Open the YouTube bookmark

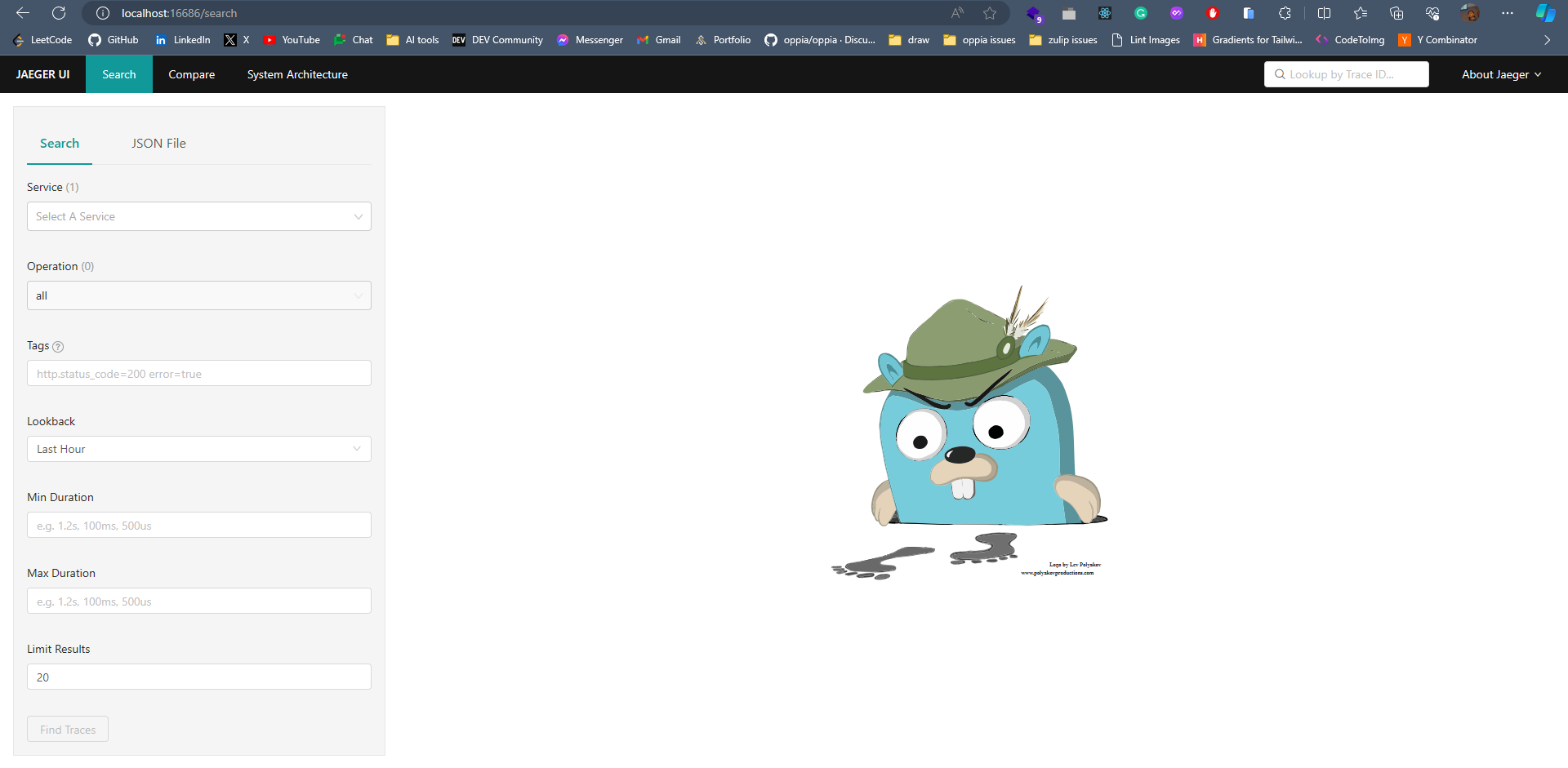[x=292, y=40]
